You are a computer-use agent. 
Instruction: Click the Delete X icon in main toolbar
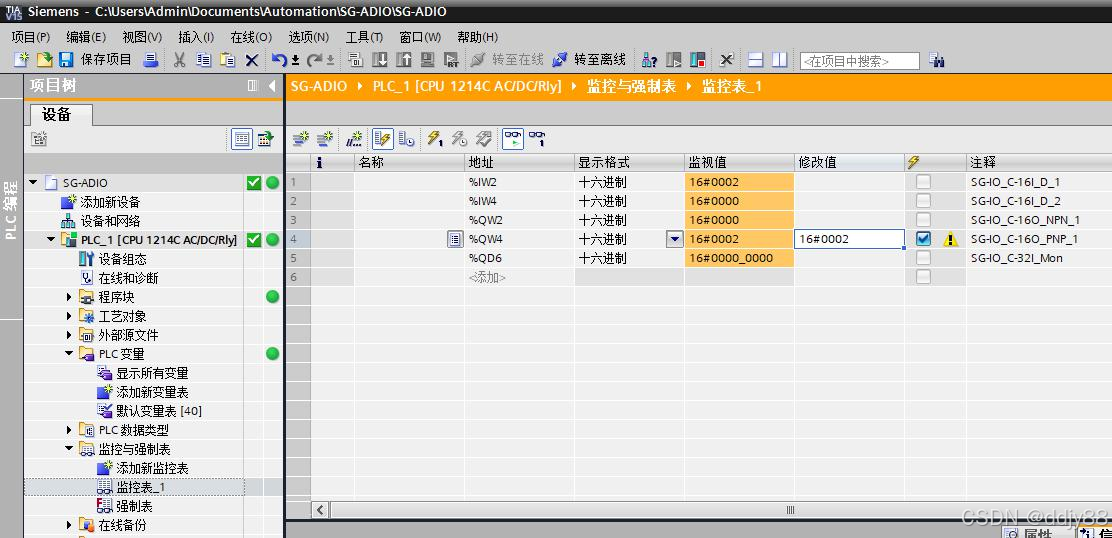252,61
